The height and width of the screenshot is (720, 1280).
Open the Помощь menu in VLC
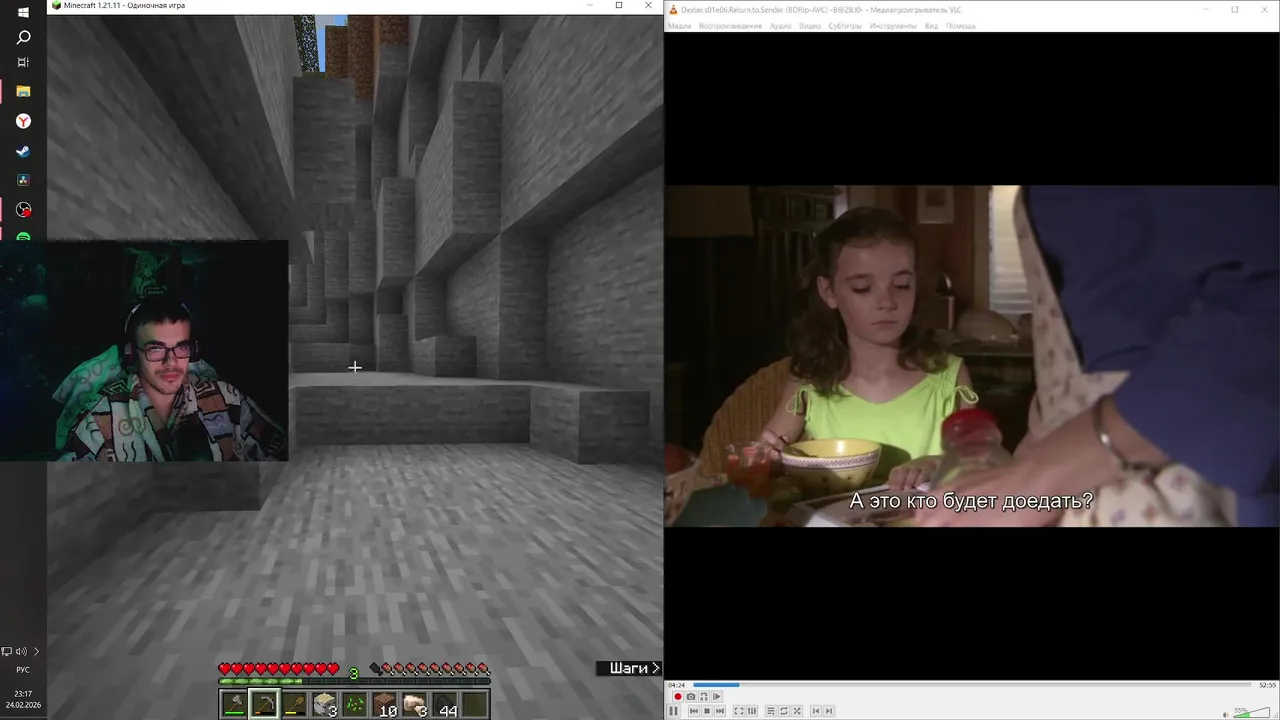pyautogui.click(x=961, y=26)
